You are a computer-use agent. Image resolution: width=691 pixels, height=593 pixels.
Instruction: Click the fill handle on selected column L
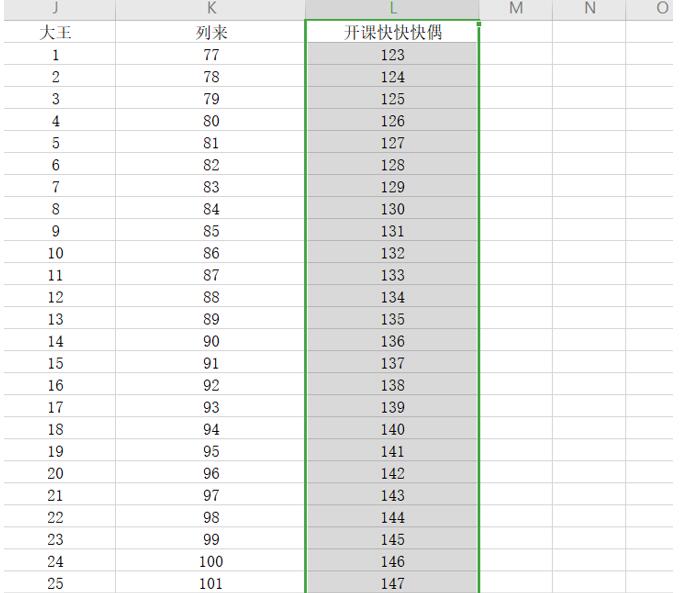pos(479,24)
